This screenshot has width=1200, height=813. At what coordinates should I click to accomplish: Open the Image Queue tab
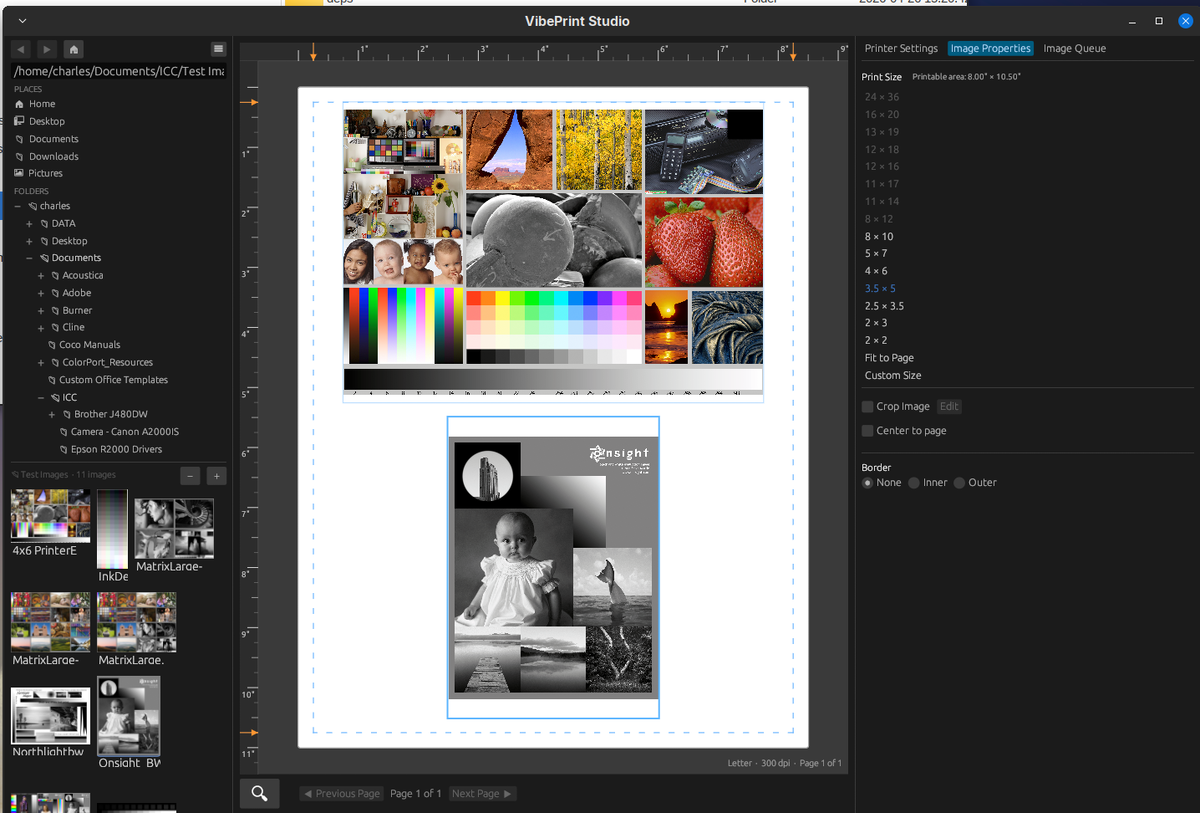1074,48
